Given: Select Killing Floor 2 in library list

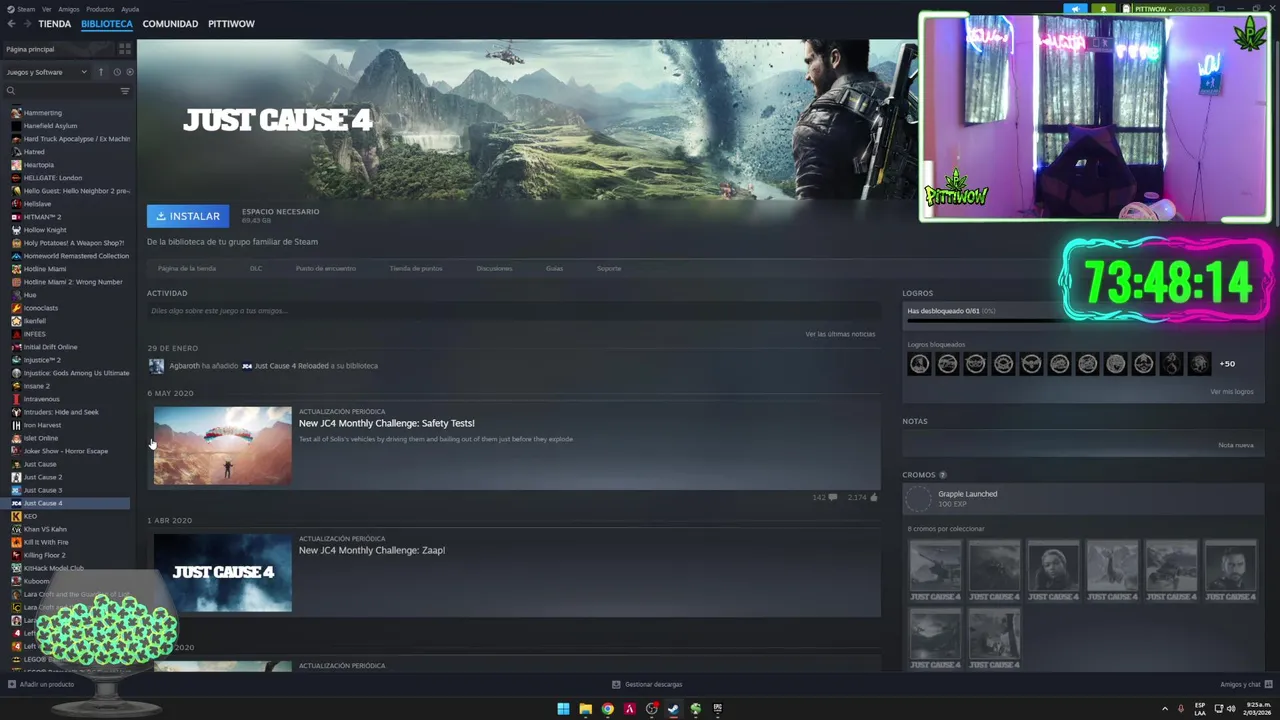Looking at the screenshot, I should tap(44, 555).
